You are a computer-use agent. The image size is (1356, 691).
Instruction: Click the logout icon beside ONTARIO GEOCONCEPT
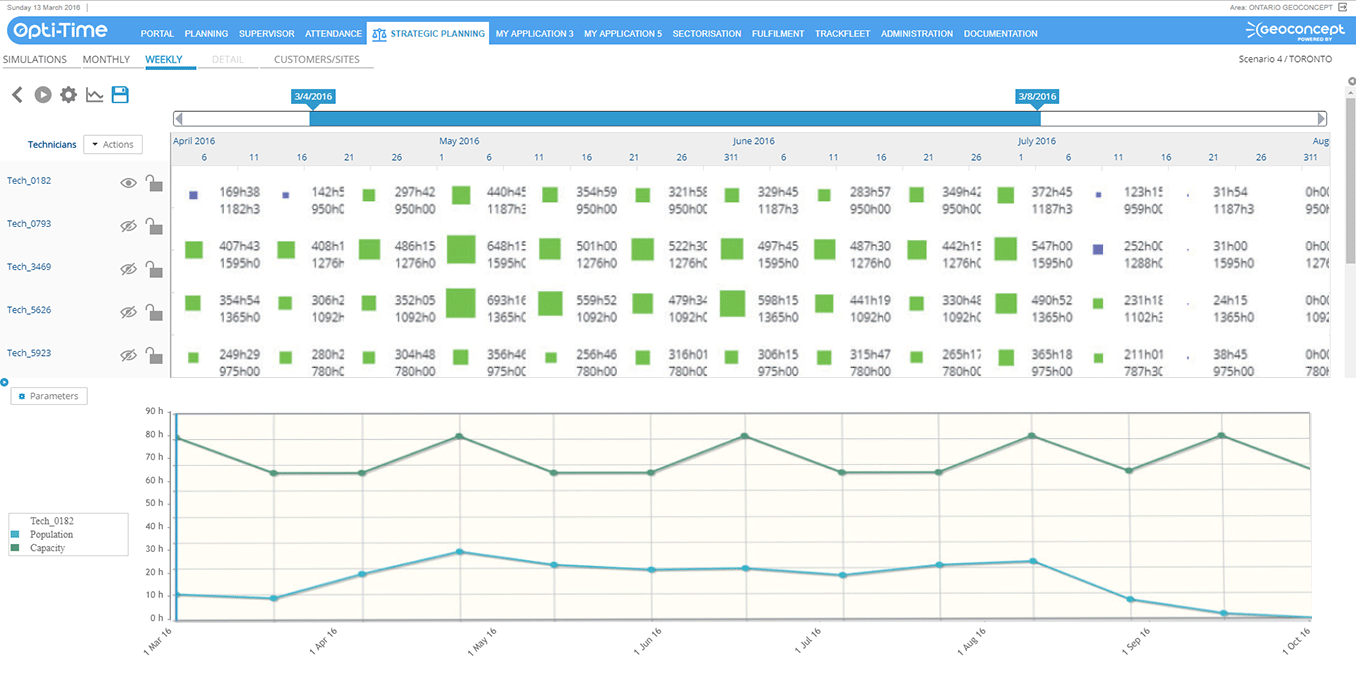click(1344, 7)
